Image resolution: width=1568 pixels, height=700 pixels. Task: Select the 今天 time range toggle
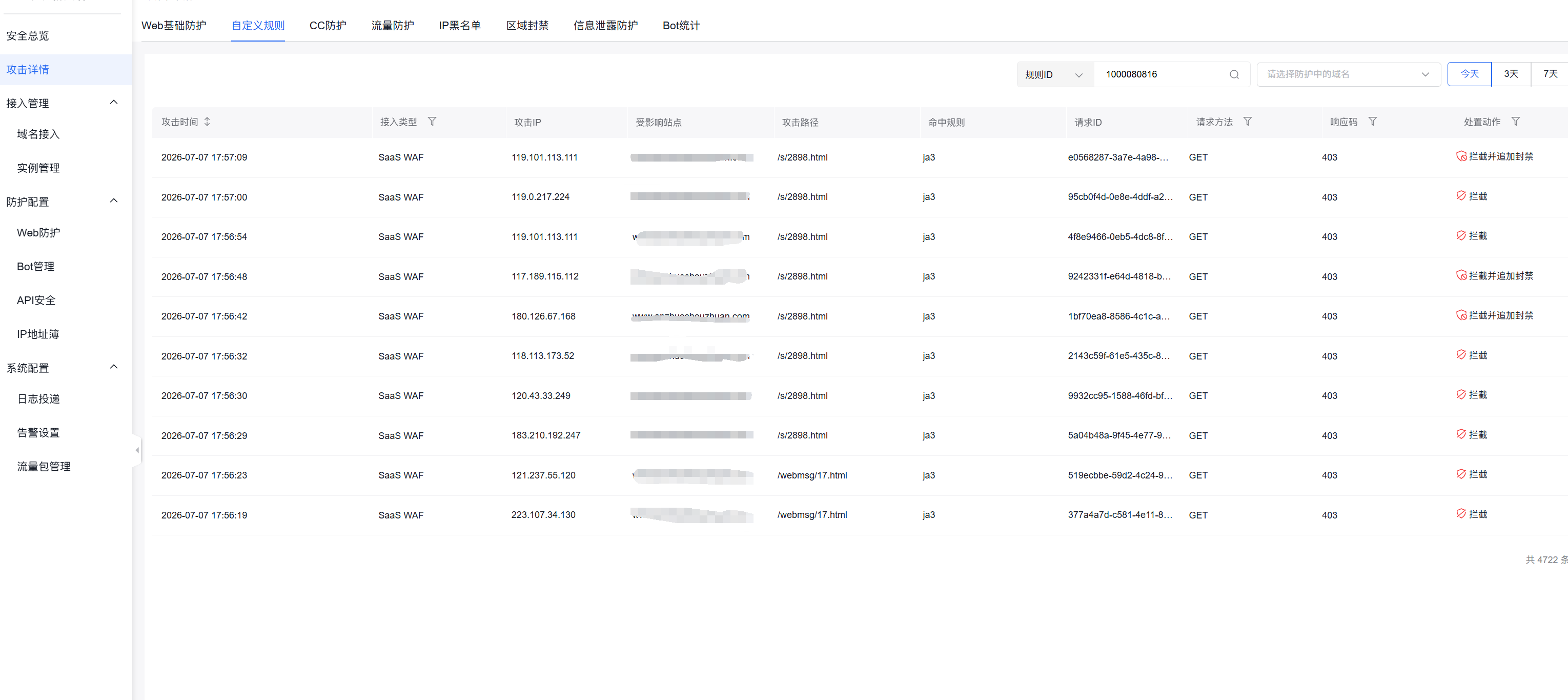point(1470,74)
